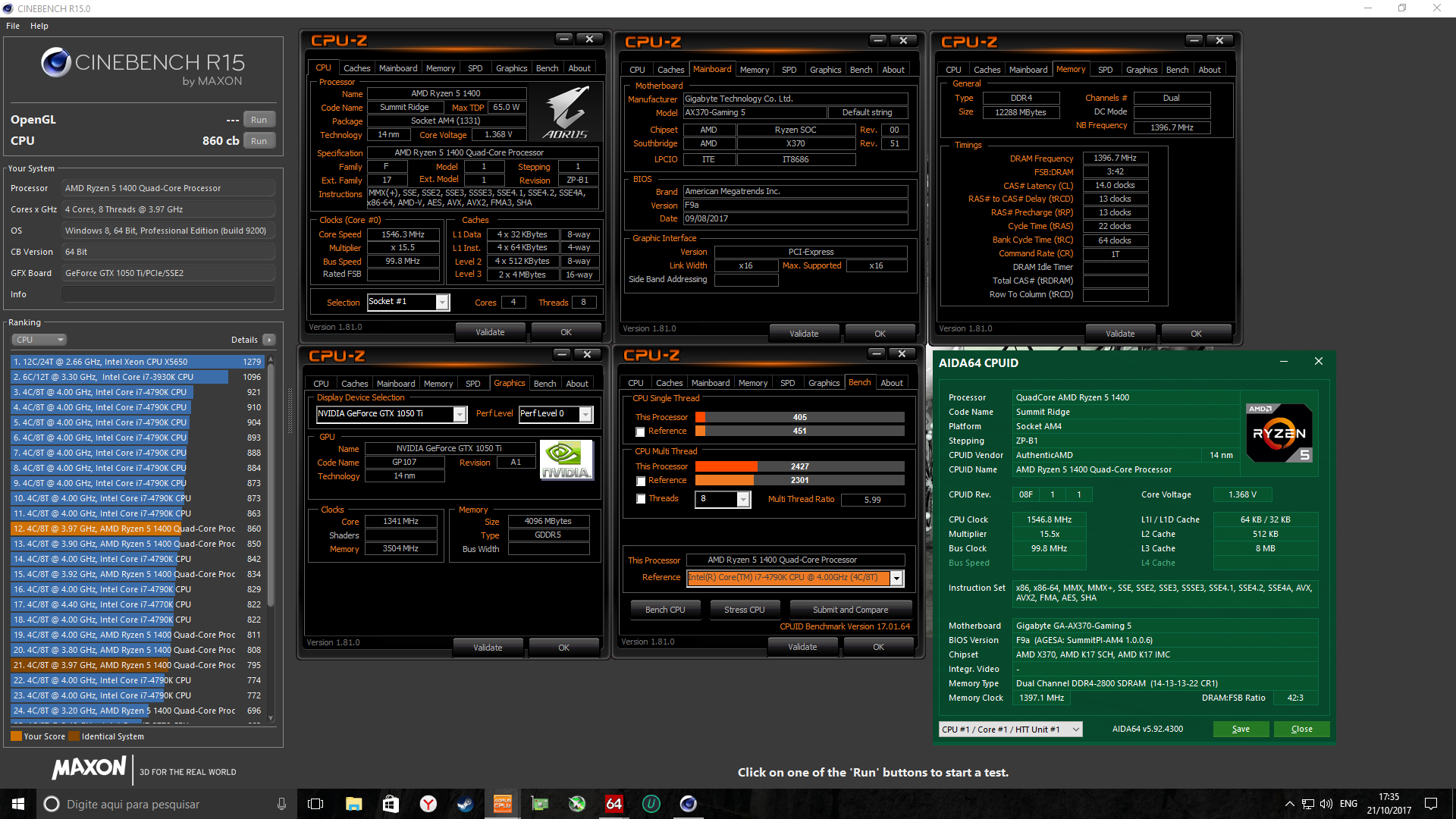This screenshot has width=1456, height=819.
Task: Close the CPU-Z Bench window with X
Action: pyautogui.click(x=902, y=354)
